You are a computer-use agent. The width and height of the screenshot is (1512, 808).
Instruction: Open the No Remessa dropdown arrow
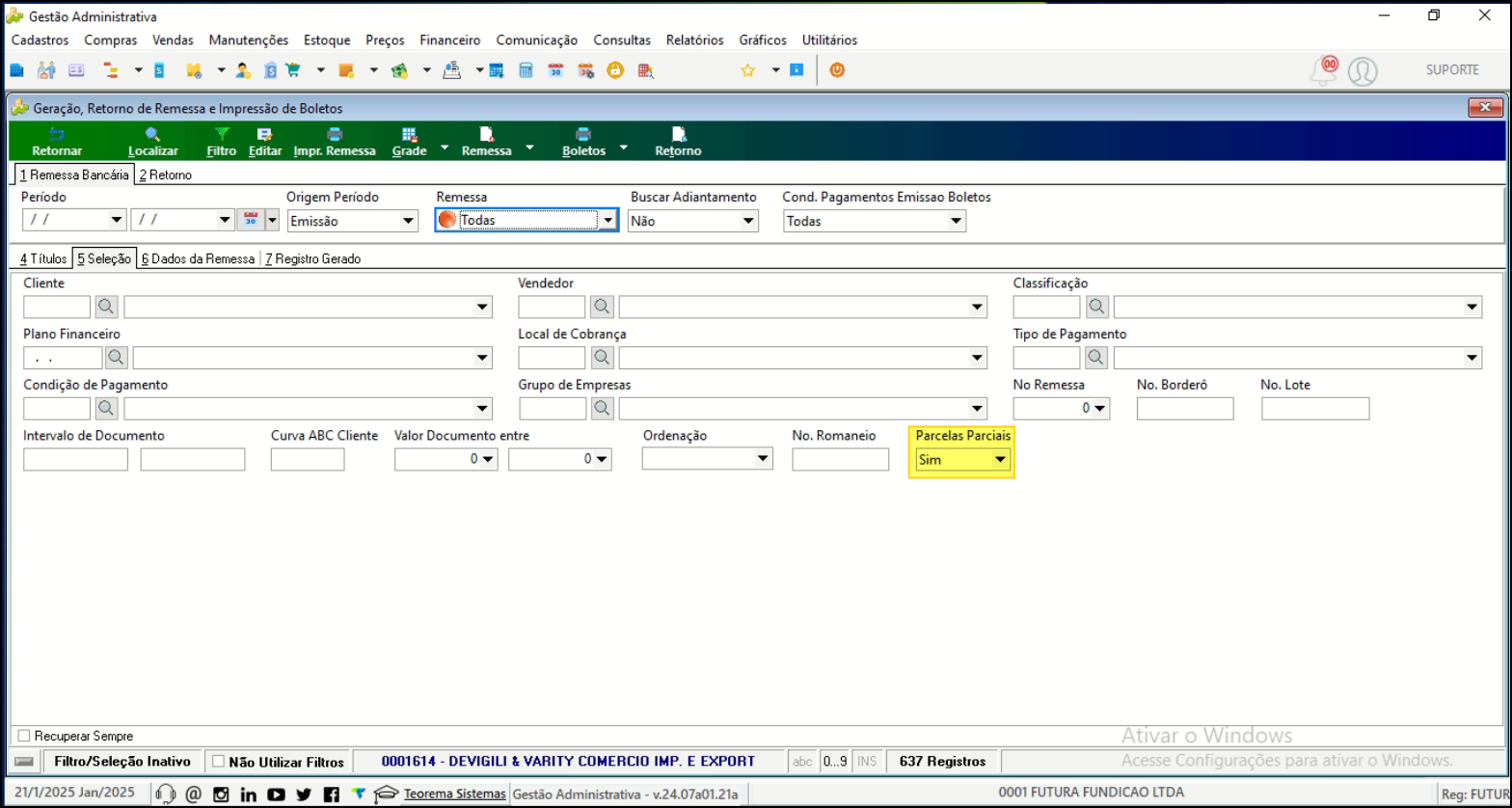(1100, 409)
